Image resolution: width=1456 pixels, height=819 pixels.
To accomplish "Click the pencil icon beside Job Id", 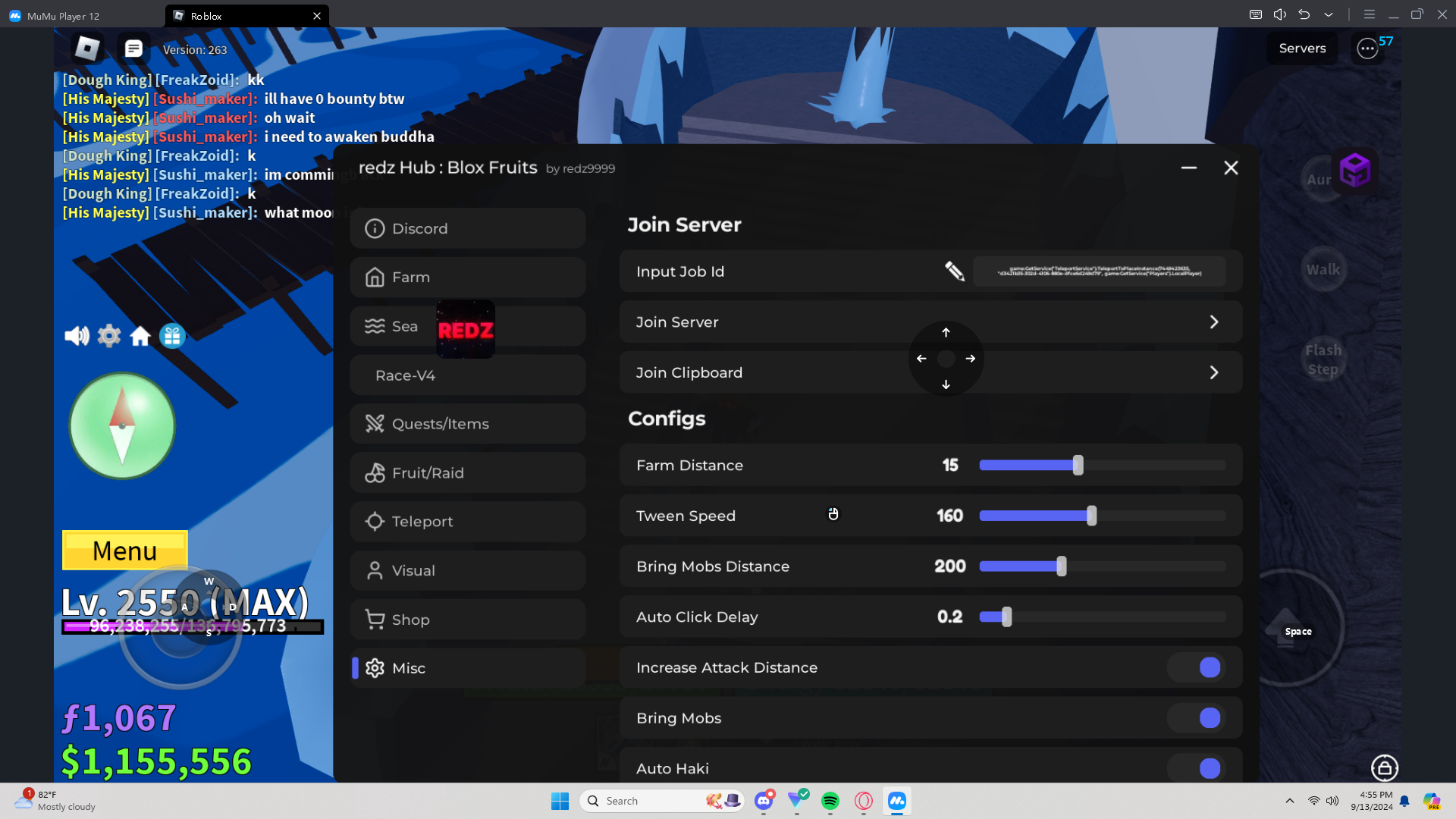I will tap(955, 271).
